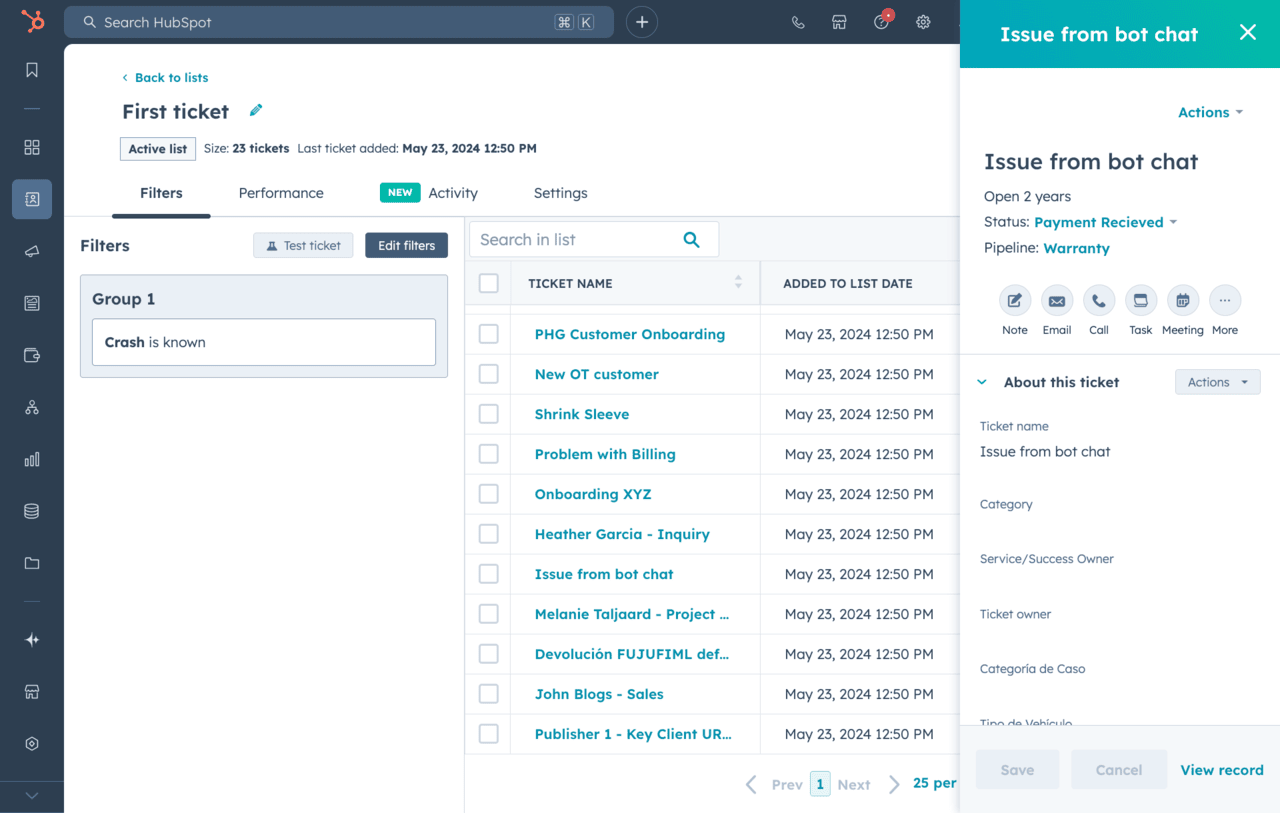Switch to the Performance tab
The image size is (1280, 813).
point(281,193)
